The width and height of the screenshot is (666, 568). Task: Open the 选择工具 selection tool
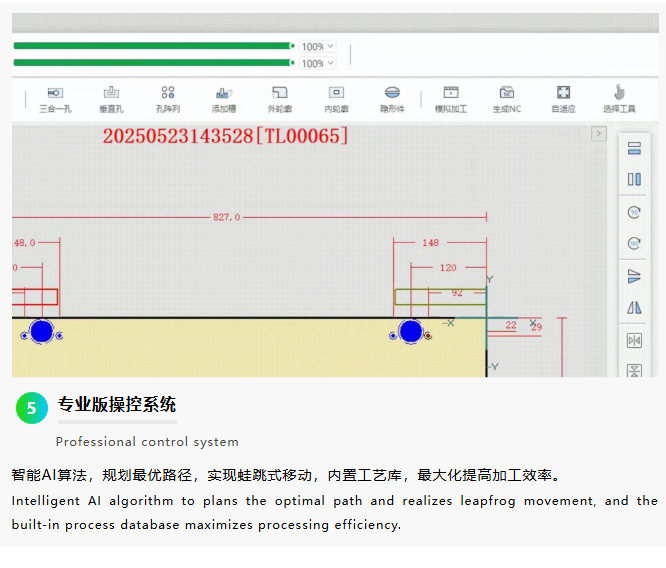coord(619,98)
